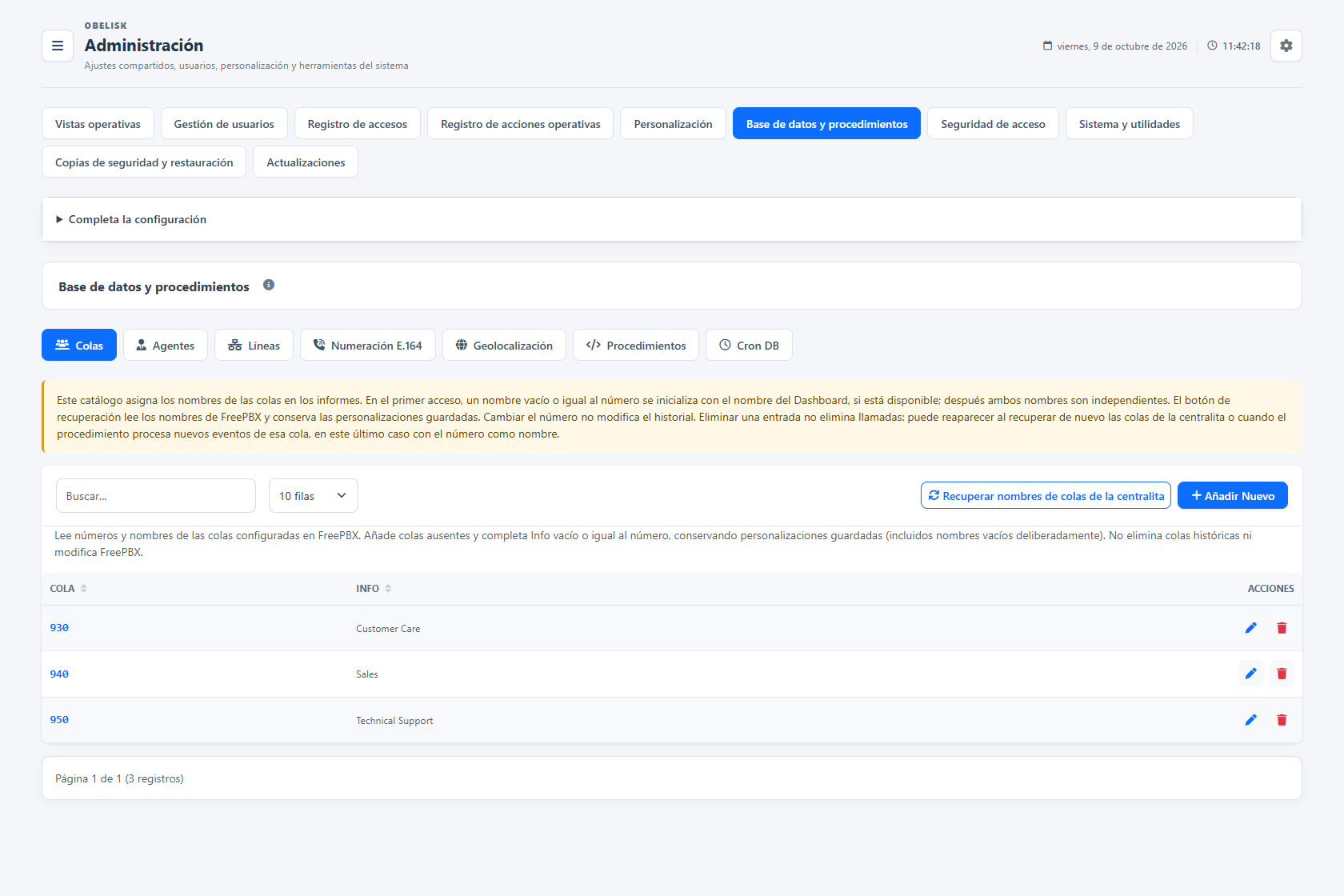Screen dimensions: 1344x896
Task: Select Base de datos y procedimientos tab
Action: (826, 124)
